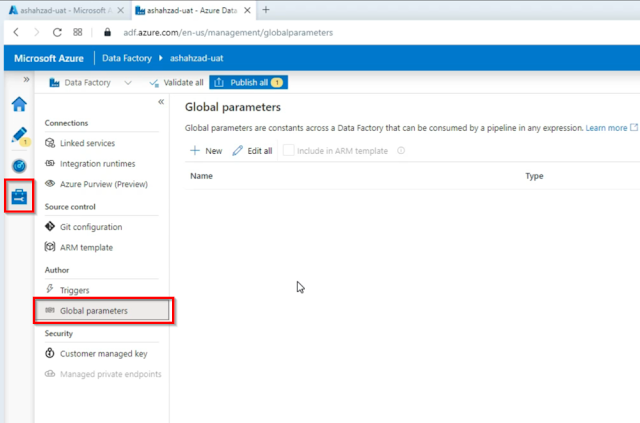Click Publish all button
Image resolution: width=640 pixels, height=423 pixels.
[249, 82]
